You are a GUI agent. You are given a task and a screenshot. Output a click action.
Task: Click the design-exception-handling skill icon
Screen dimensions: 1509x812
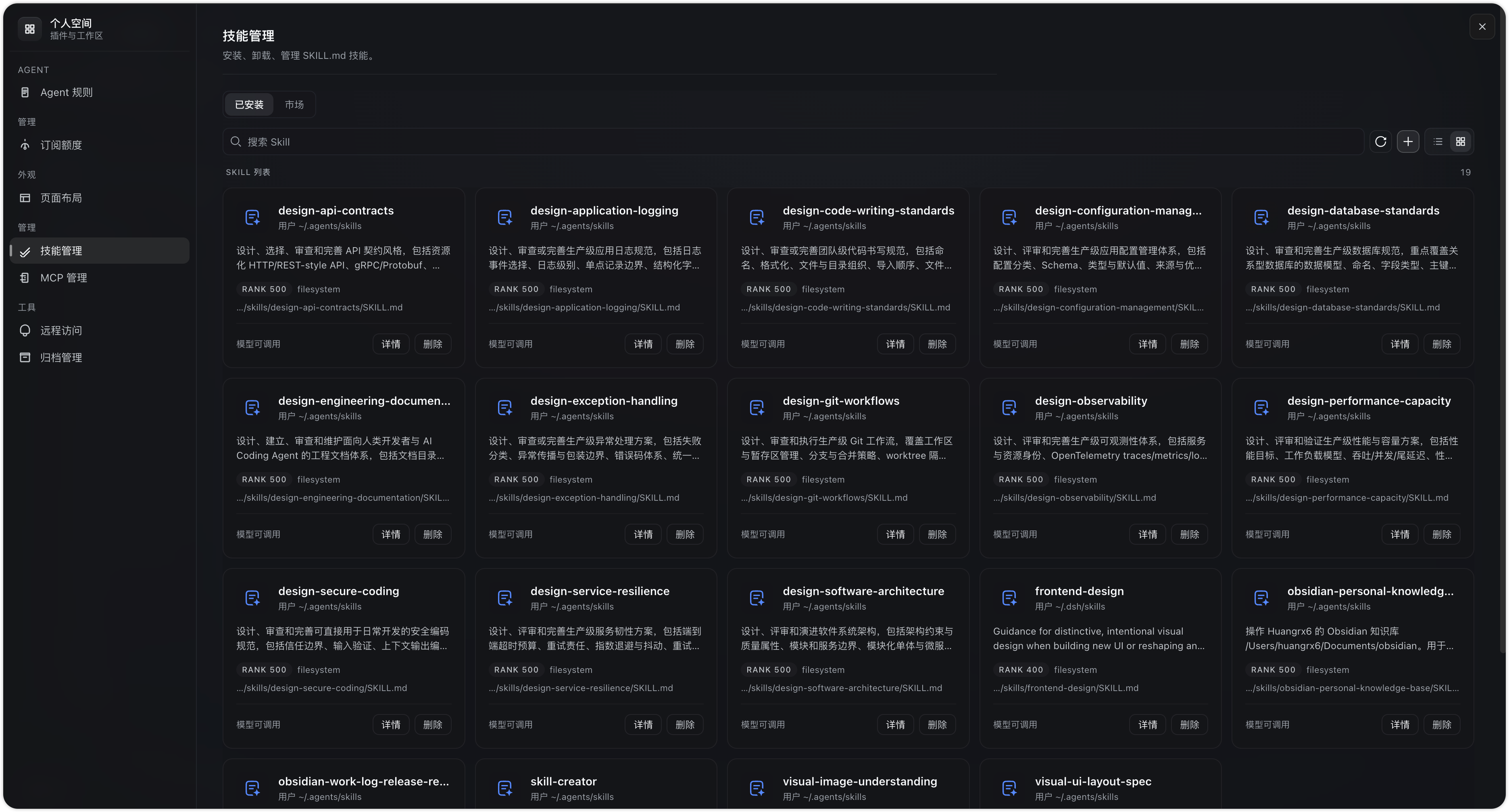pos(505,408)
